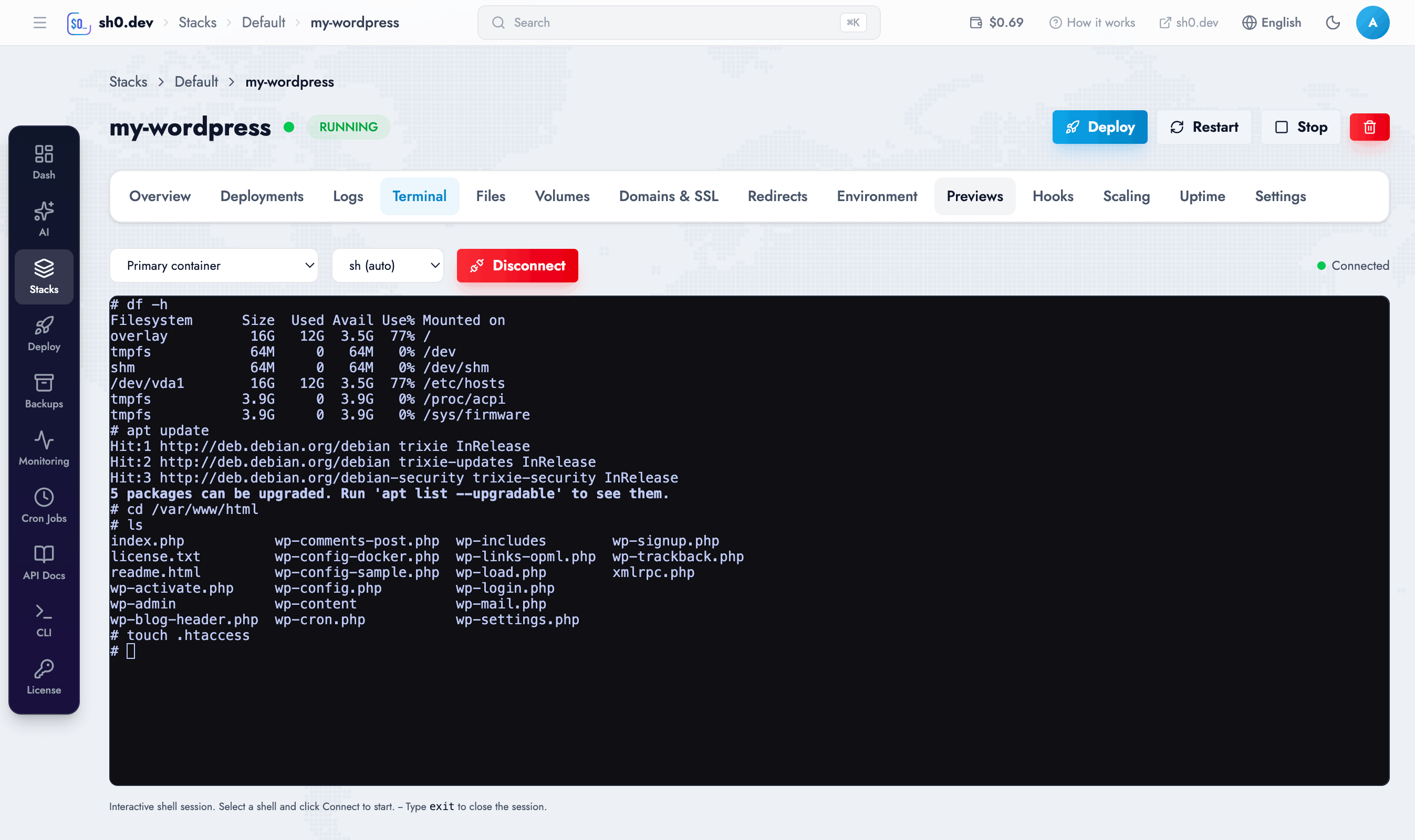Viewport: 1415px width, 840px height.
Task: Click my-wordpress in the top header breadcrumb
Action: pyautogui.click(x=355, y=23)
